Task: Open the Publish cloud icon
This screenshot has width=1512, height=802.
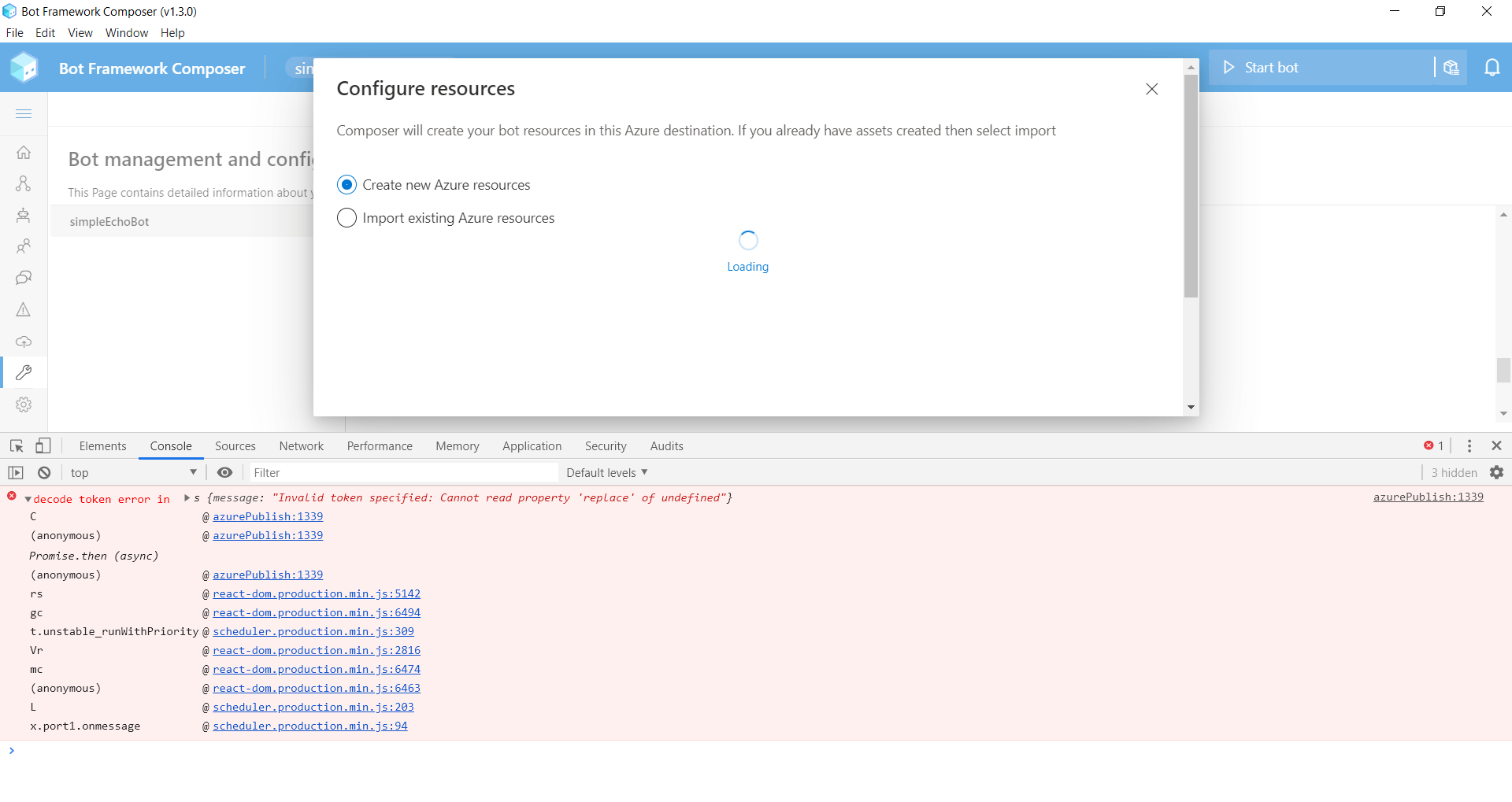Action: tap(24, 342)
